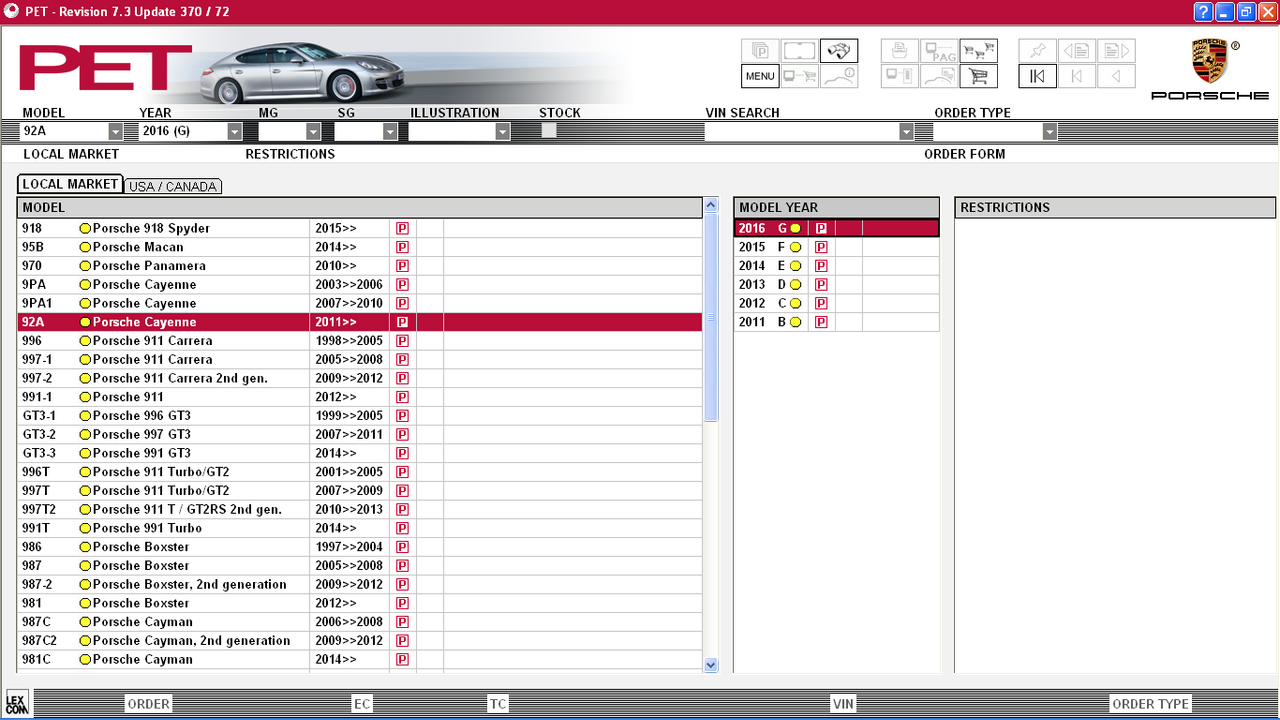Open the binoculars search tool
Screen dimensions: 1280x720
tap(838, 51)
